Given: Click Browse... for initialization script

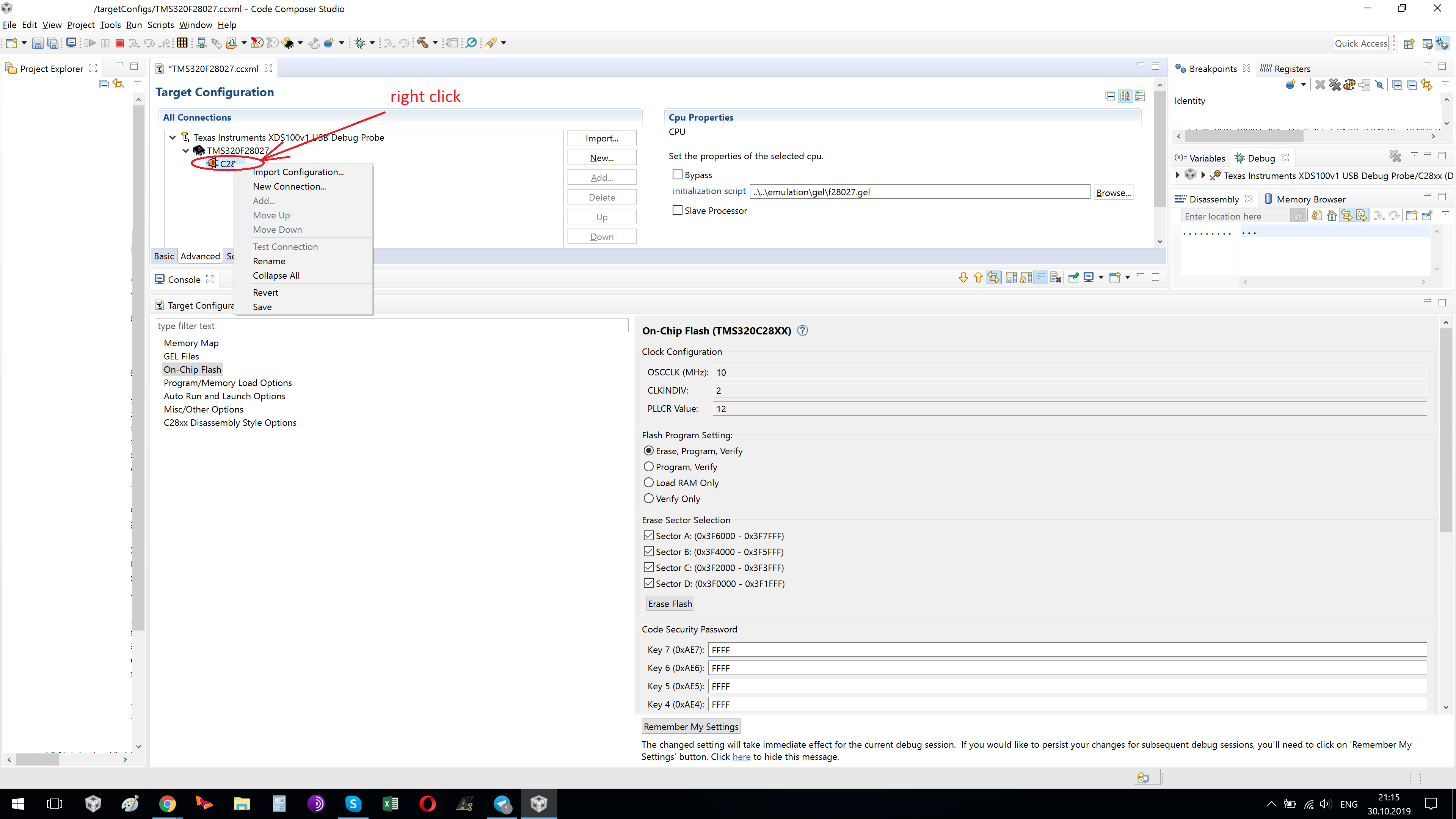Looking at the screenshot, I should pyautogui.click(x=1114, y=192).
